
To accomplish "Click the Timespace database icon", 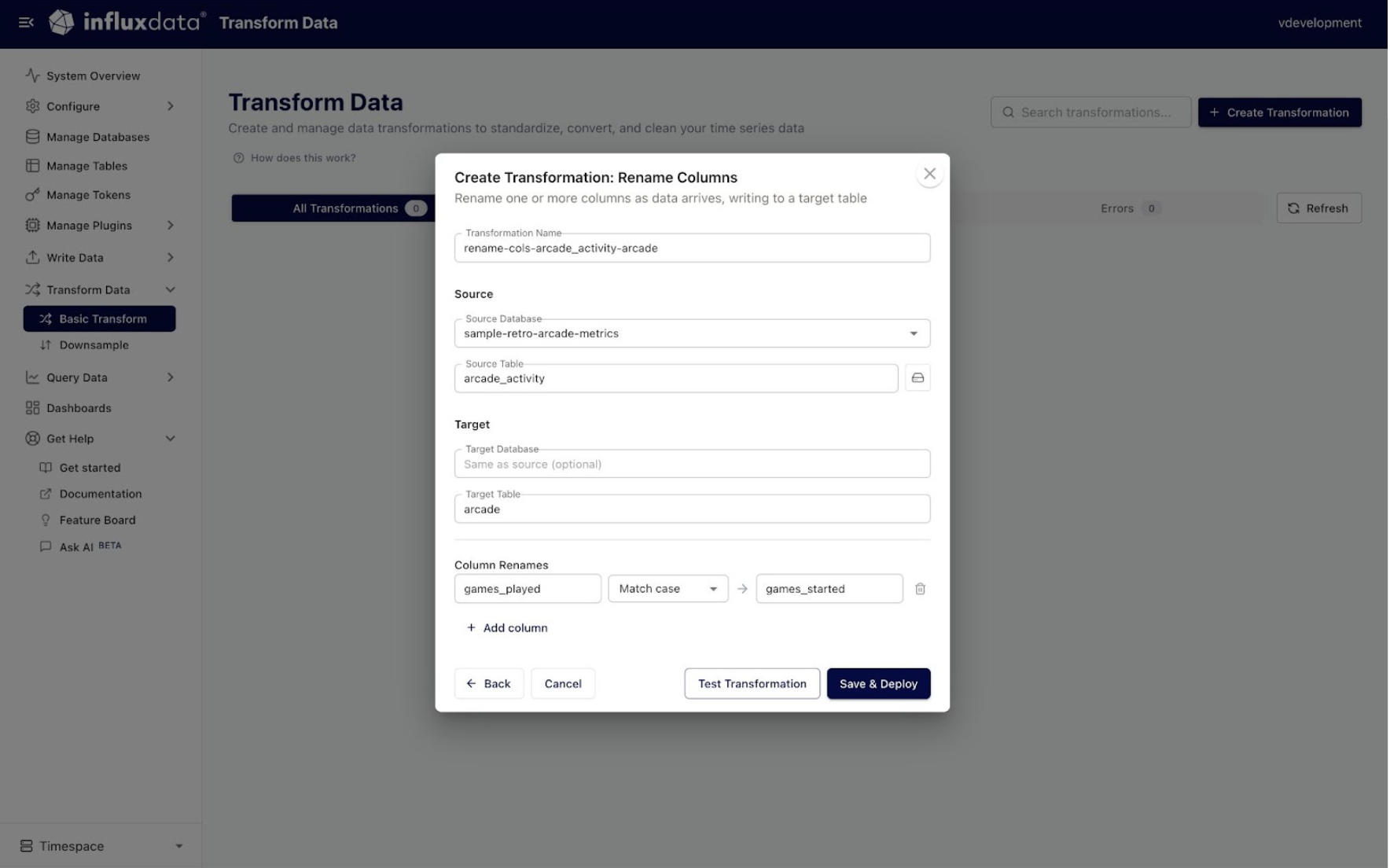I will 27,846.
